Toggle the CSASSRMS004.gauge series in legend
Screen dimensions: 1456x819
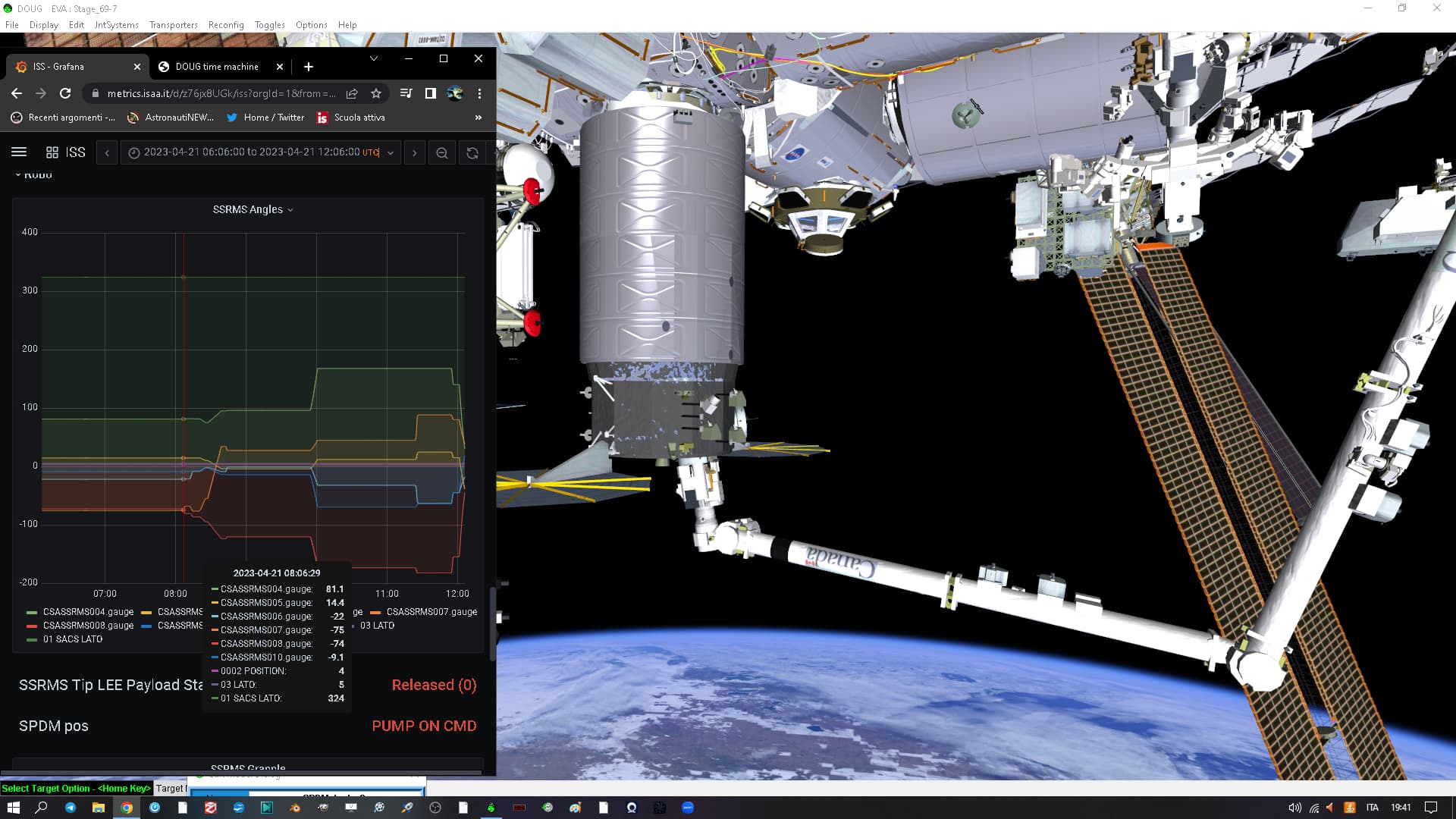pyautogui.click(x=87, y=612)
